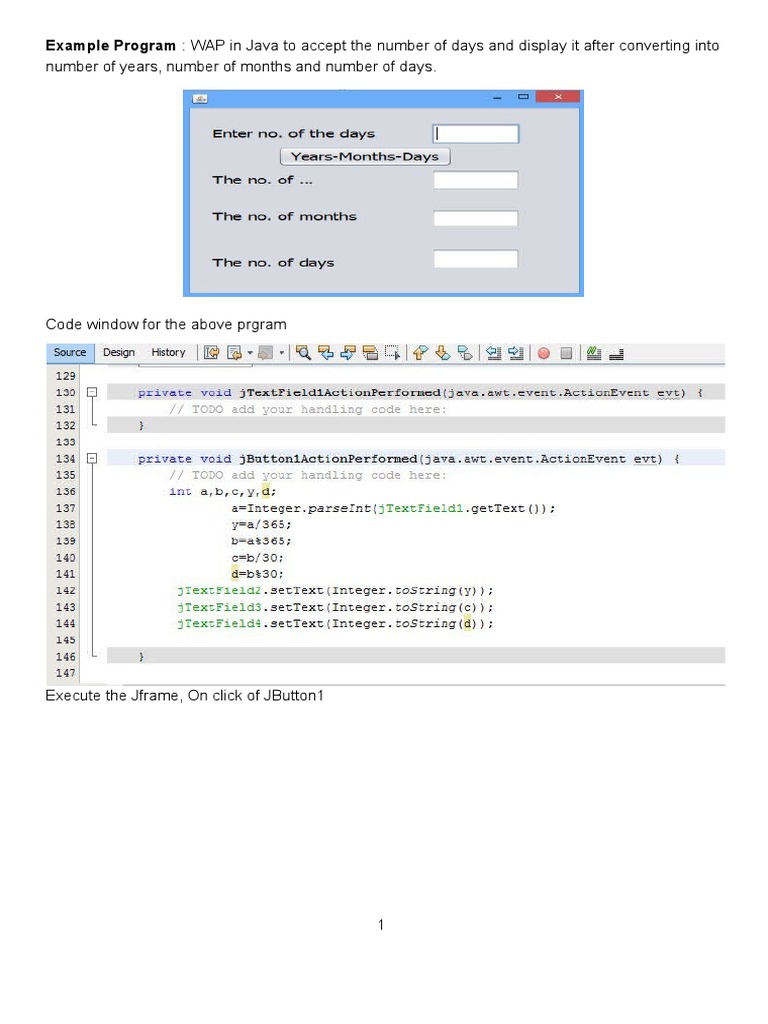Click the Shift Line Left icon
This screenshot has width=768, height=1024.
click(493, 352)
